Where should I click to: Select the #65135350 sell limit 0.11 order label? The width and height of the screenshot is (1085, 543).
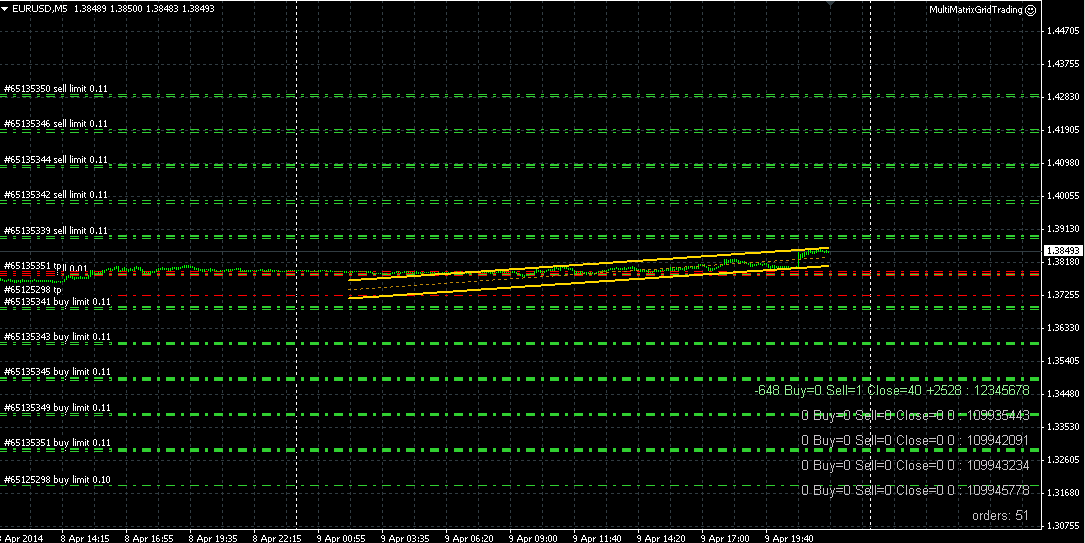pyautogui.click(x=56, y=89)
